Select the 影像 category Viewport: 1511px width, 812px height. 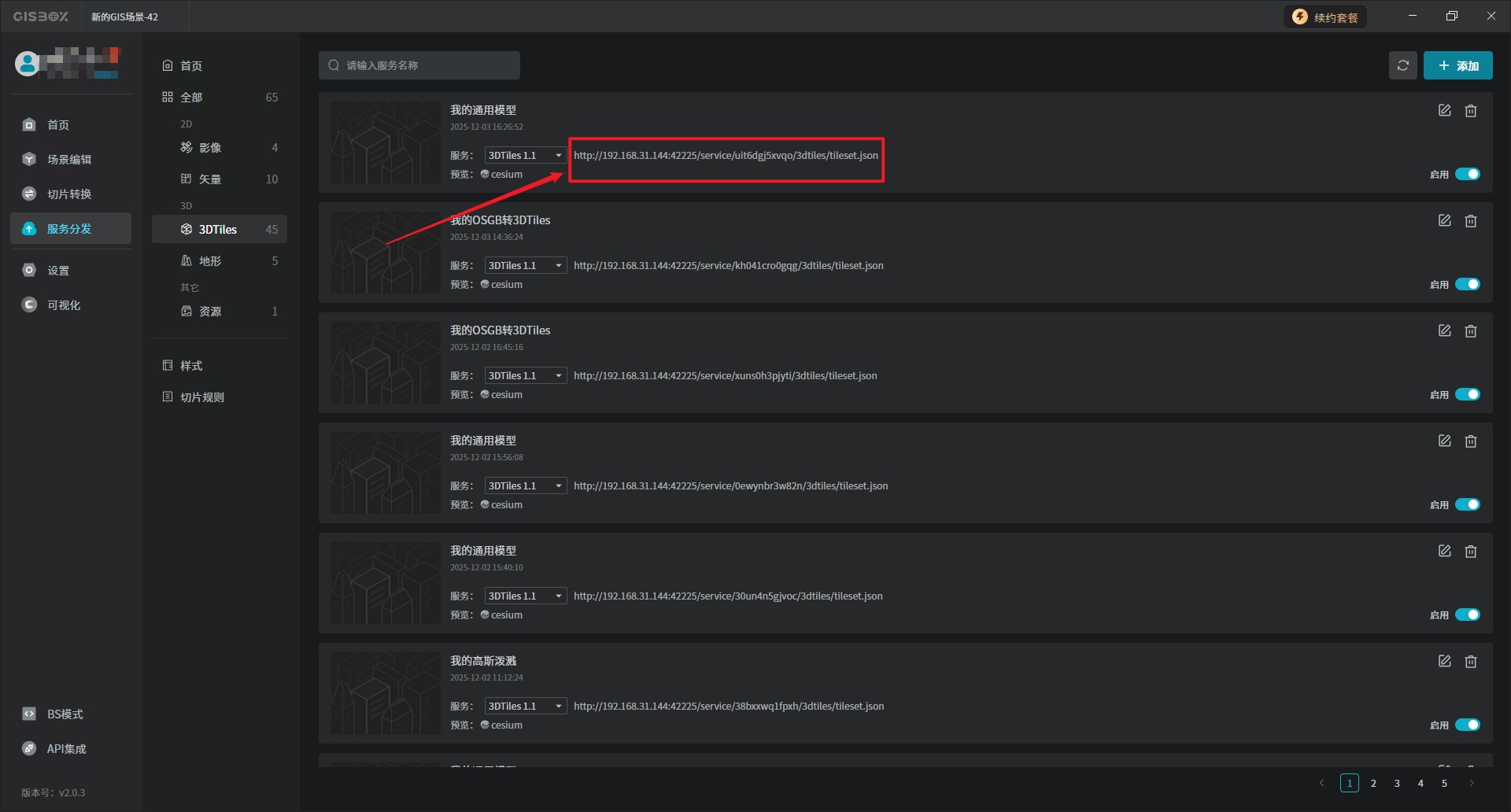[x=210, y=148]
